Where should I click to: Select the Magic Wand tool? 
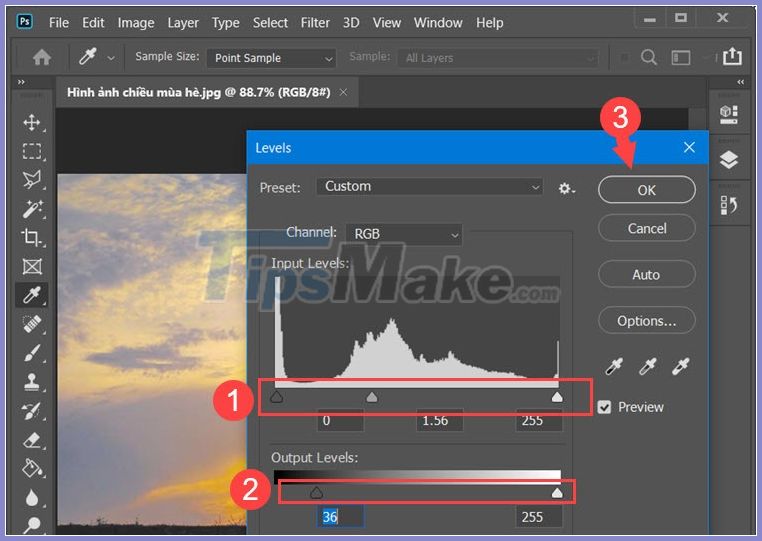[32, 209]
